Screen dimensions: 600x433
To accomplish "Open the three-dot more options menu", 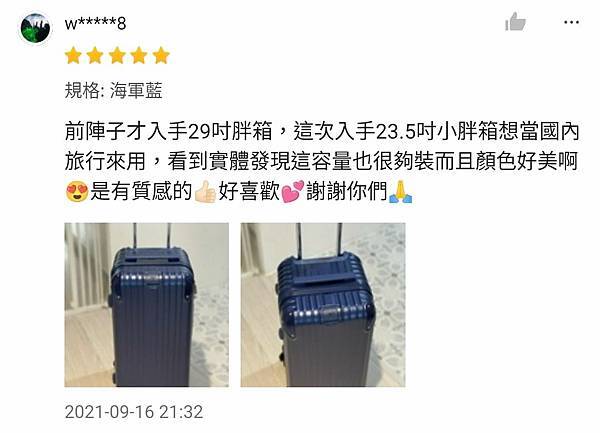I will (571, 22).
